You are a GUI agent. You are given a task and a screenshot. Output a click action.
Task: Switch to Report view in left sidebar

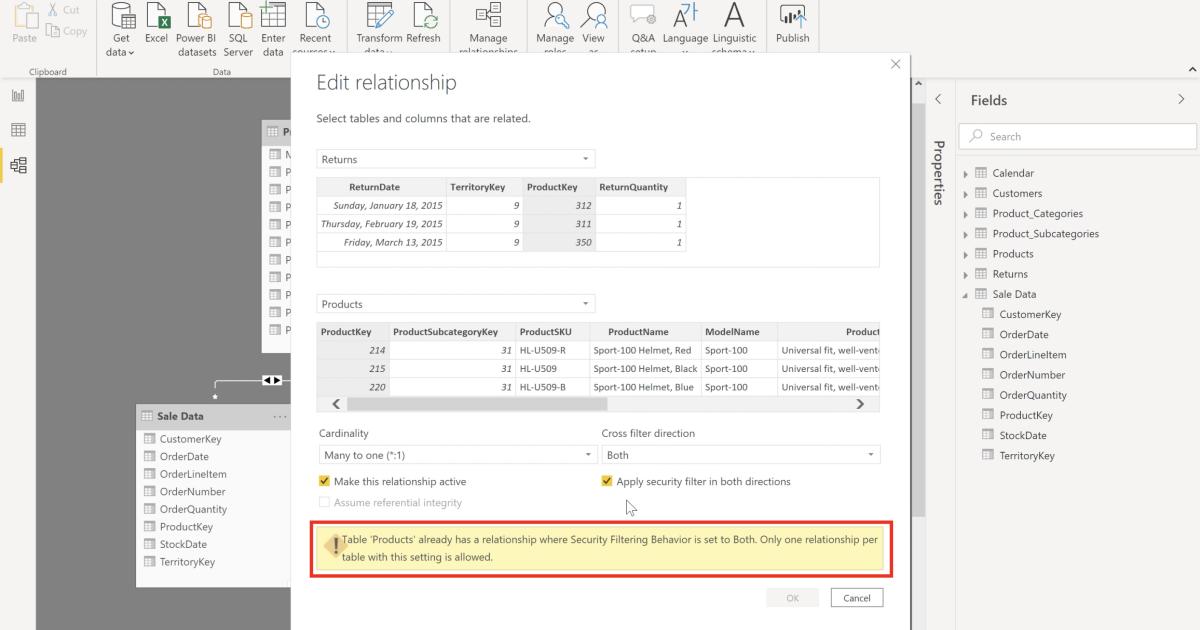tap(17, 95)
